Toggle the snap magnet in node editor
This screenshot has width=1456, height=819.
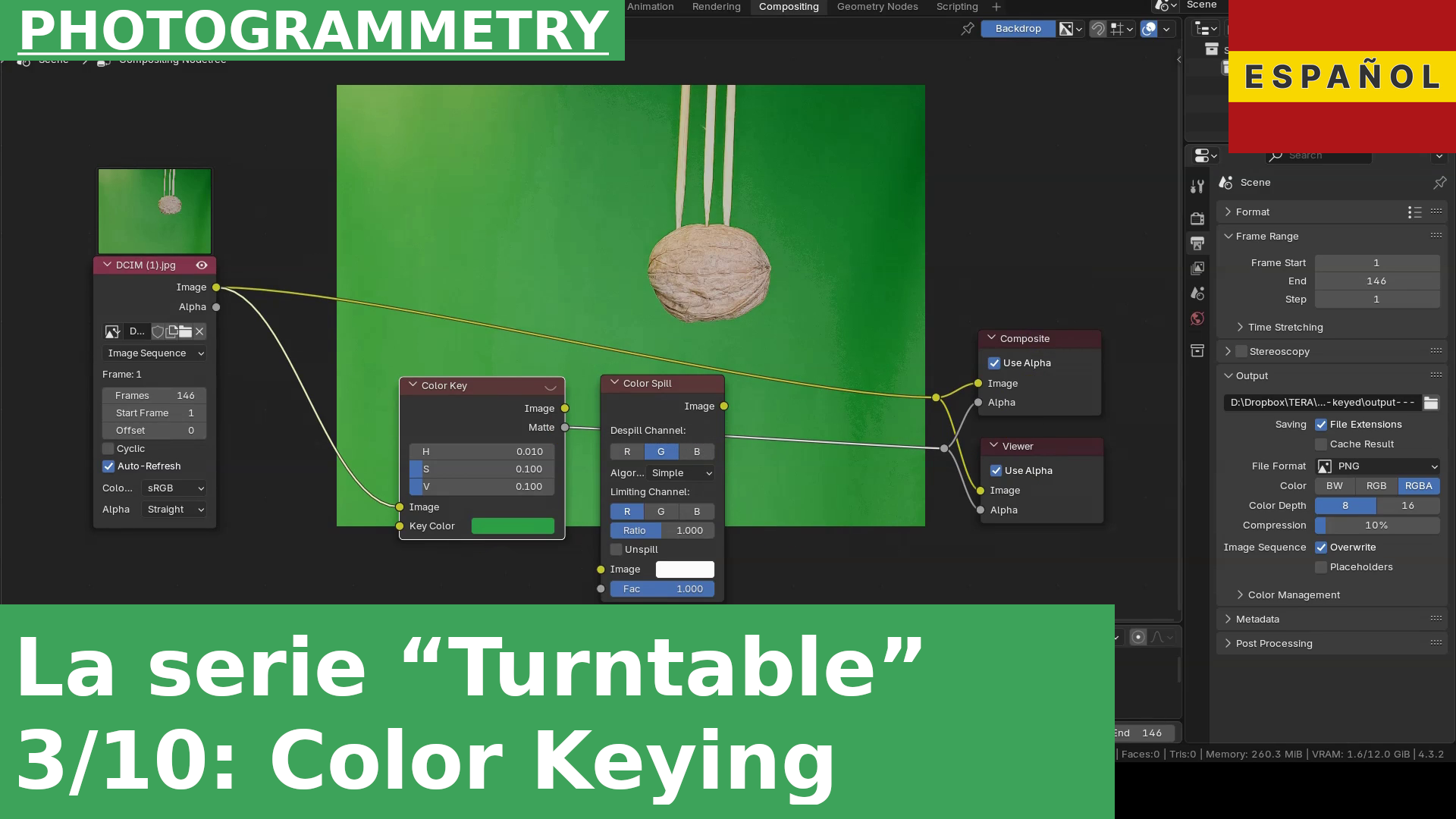click(1098, 29)
